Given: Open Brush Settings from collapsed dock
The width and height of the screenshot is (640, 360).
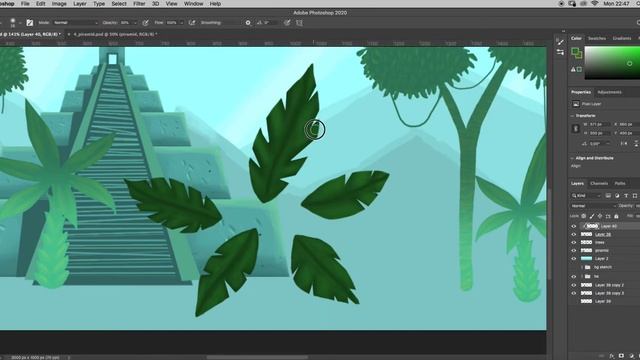Looking at the screenshot, I should 560,52.
